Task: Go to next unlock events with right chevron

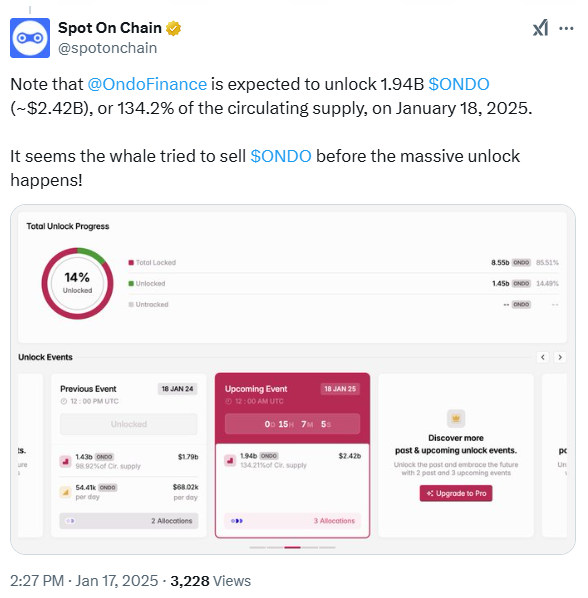Action: (x=560, y=357)
